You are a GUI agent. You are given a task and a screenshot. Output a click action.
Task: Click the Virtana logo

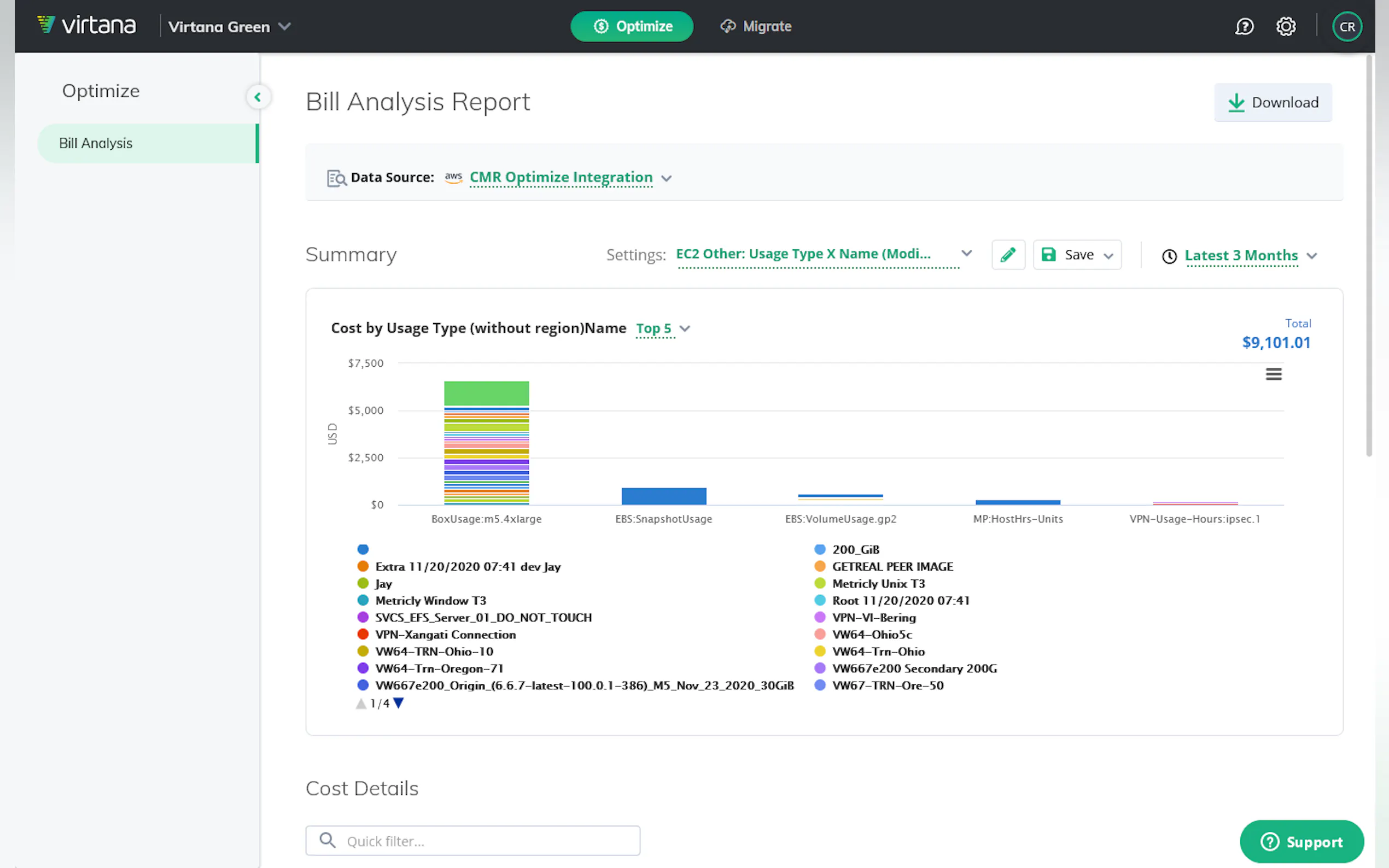pos(87,25)
